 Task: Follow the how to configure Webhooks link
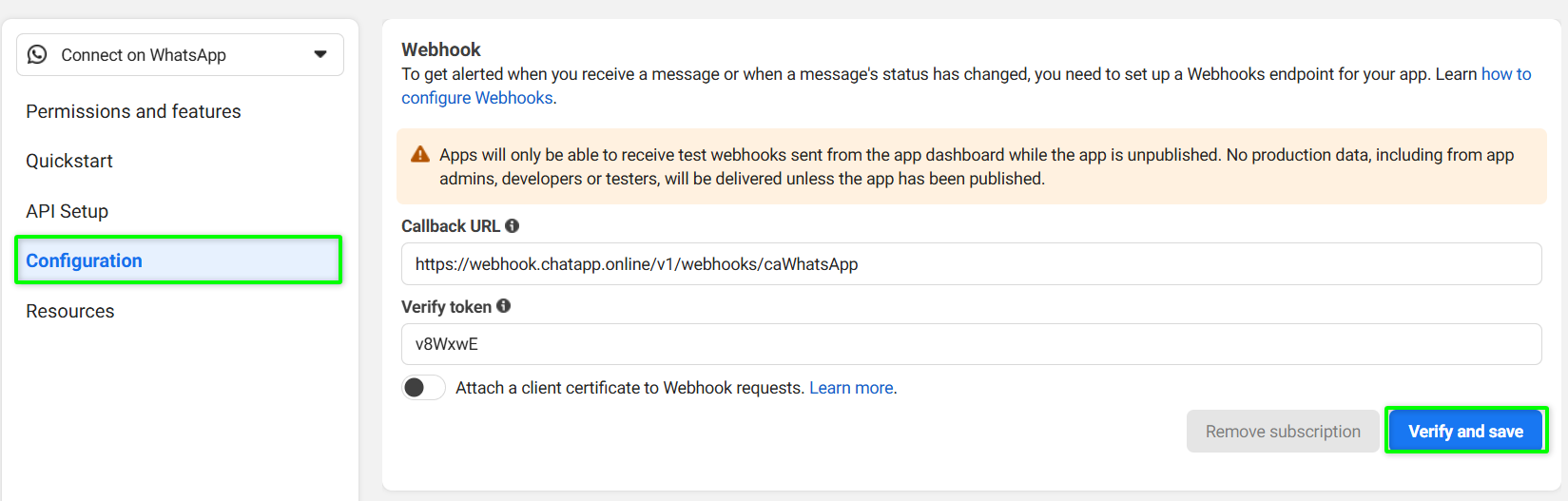pyautogui.click(x=478, y=98)
